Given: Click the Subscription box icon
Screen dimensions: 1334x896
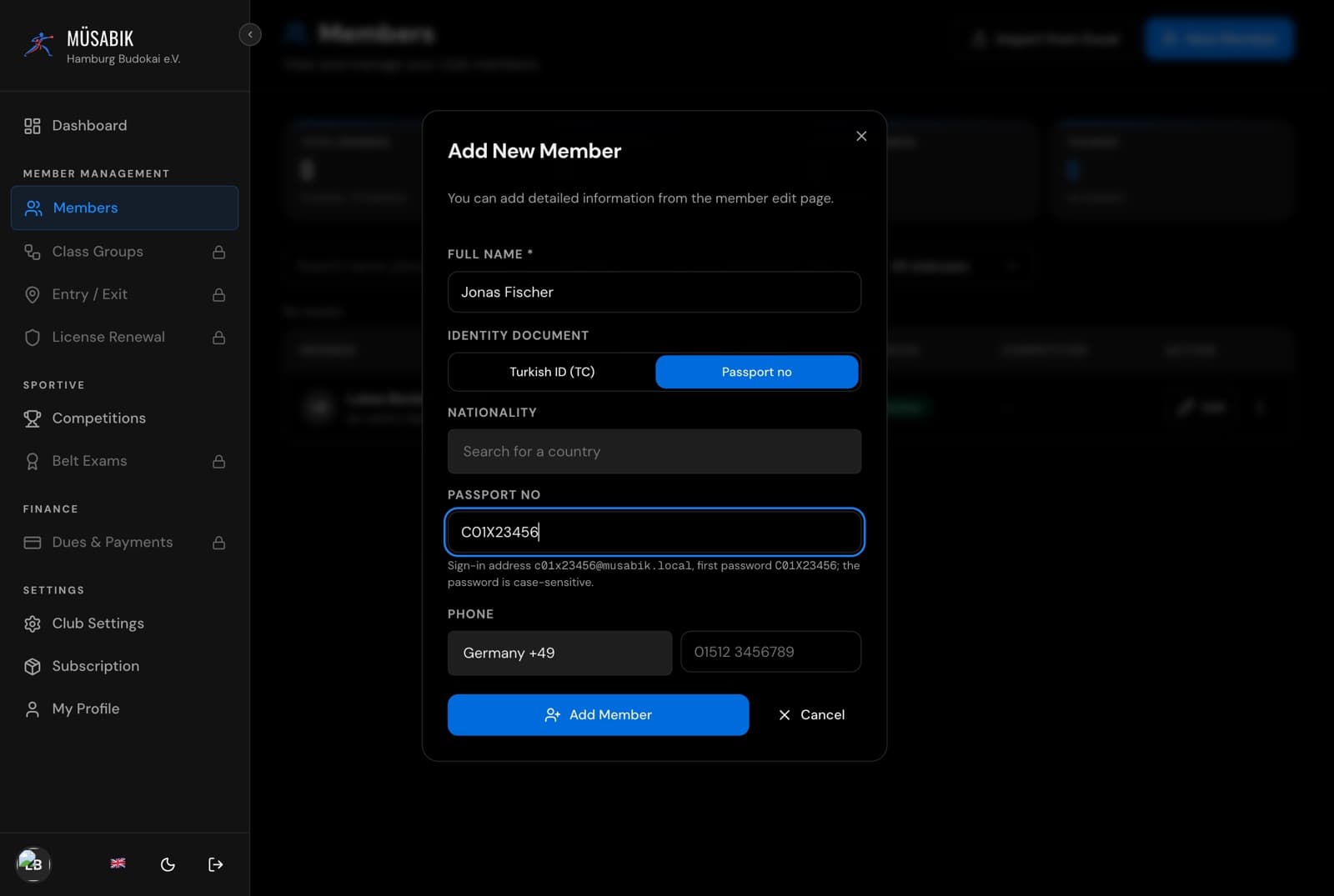Looking at the screenshot, I should (33, 666).
